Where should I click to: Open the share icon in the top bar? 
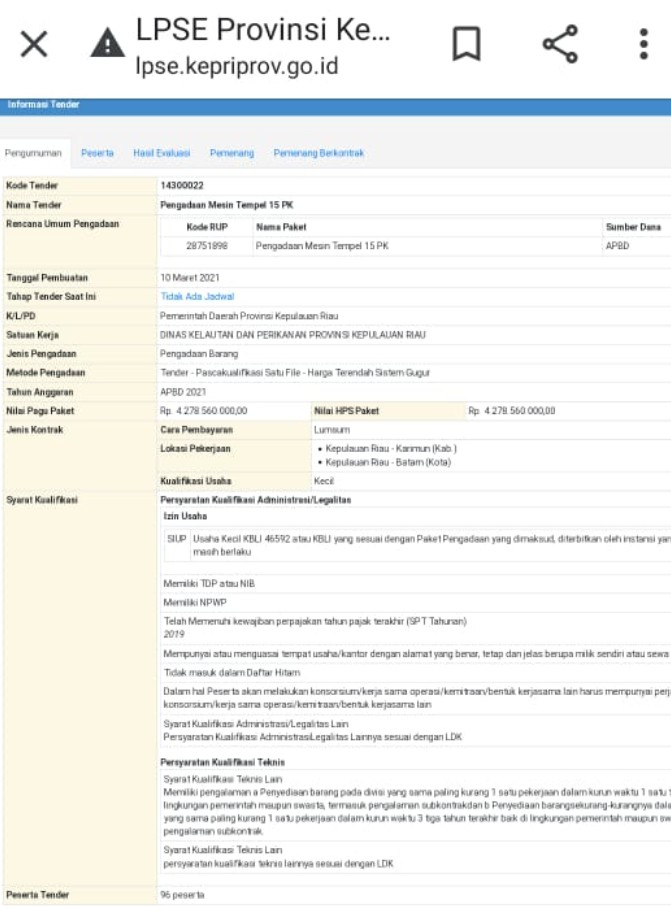559,44
